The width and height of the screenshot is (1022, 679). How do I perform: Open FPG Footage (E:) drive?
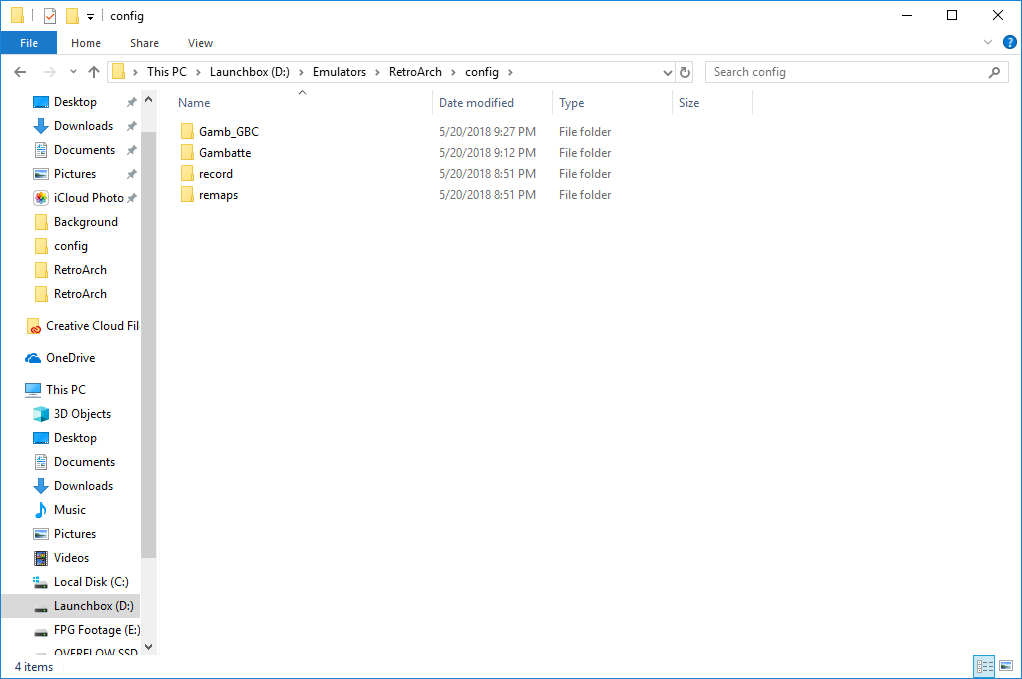pos(96,630)
